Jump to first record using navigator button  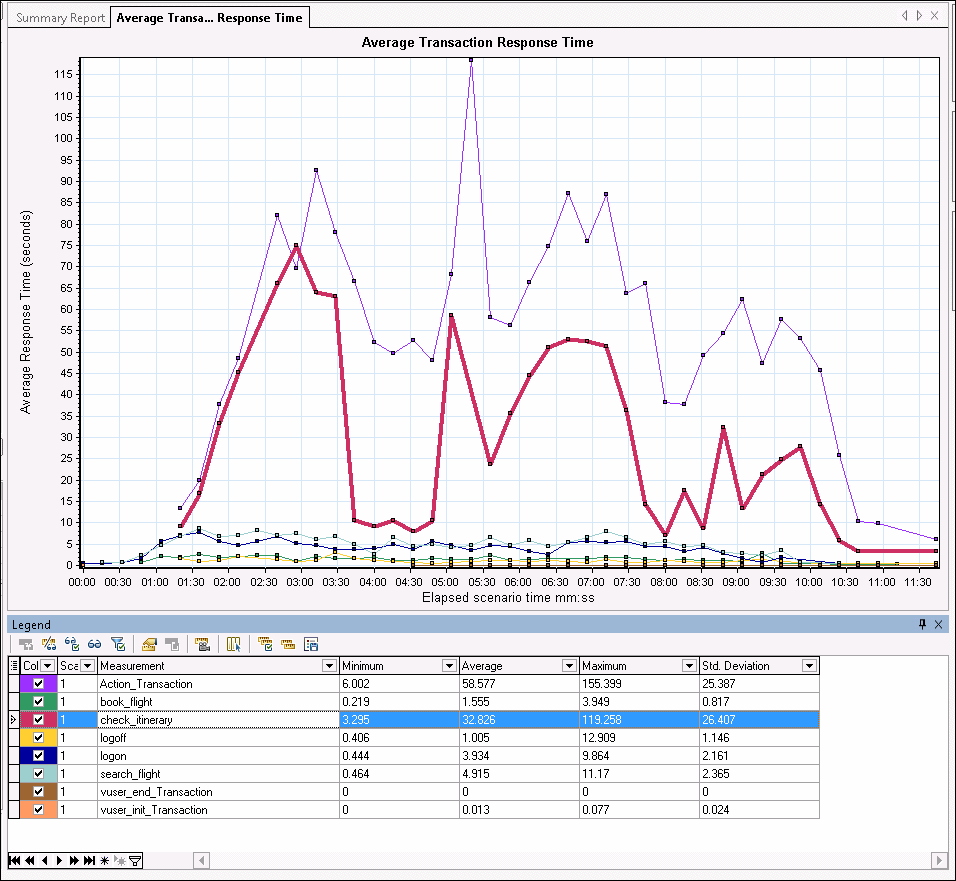(x=15, y=860)
